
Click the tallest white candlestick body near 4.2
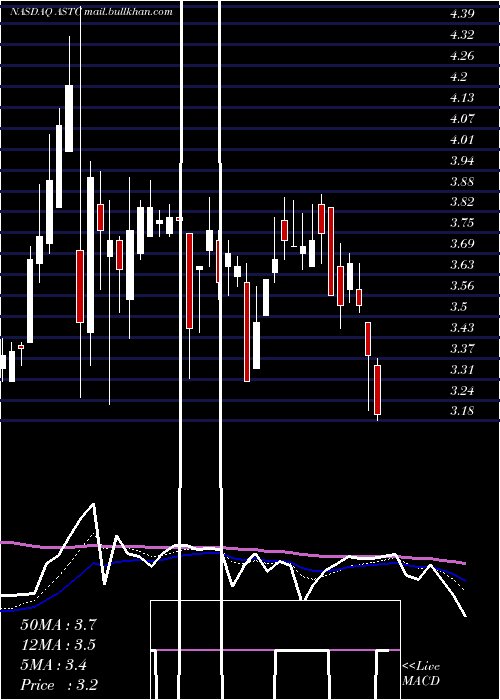tap(69, 118)
